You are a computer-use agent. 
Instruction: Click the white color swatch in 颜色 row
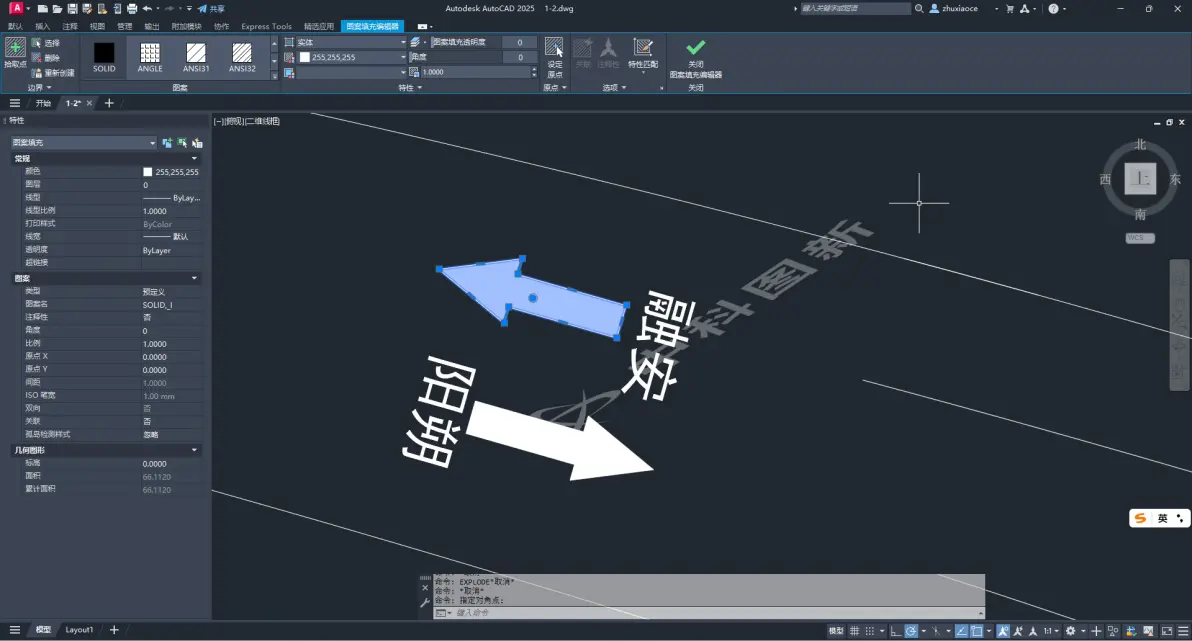click(147, 172)
